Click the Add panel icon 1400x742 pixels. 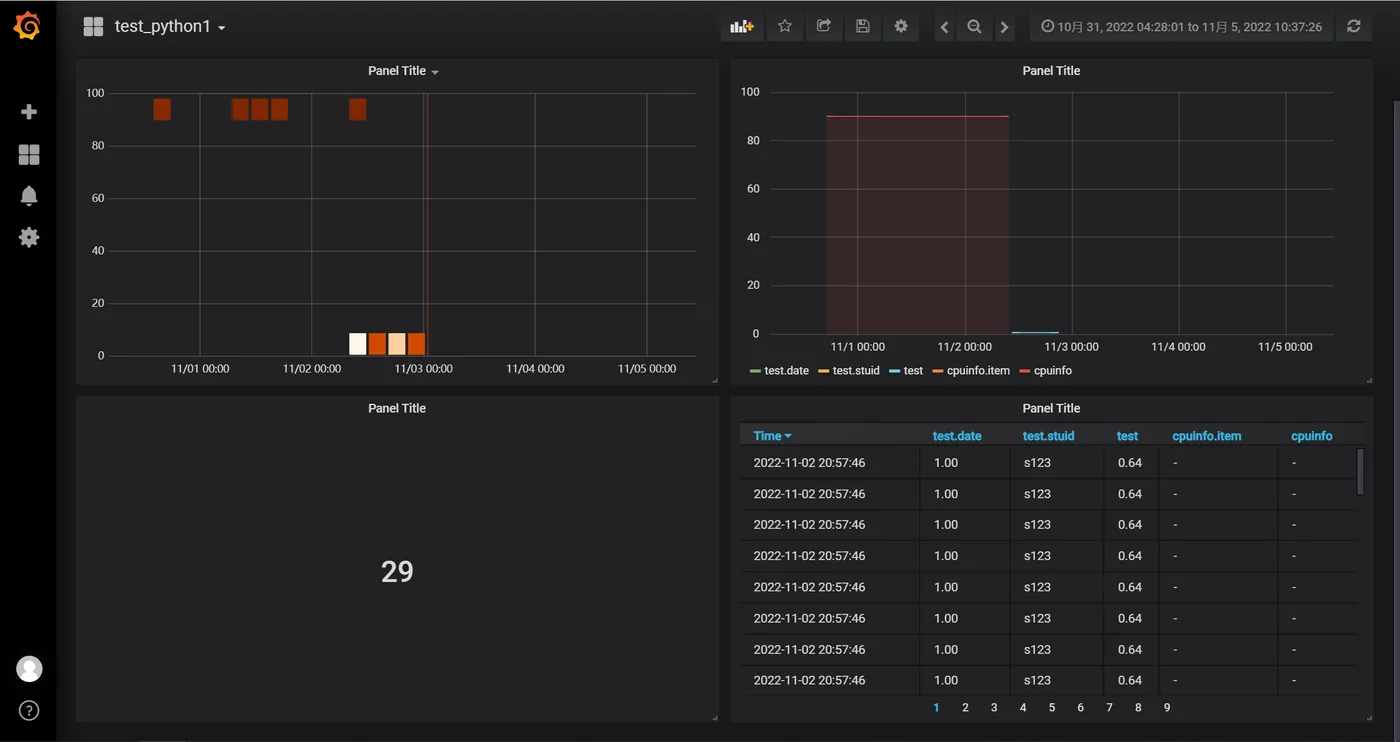(x=742, y=27)
